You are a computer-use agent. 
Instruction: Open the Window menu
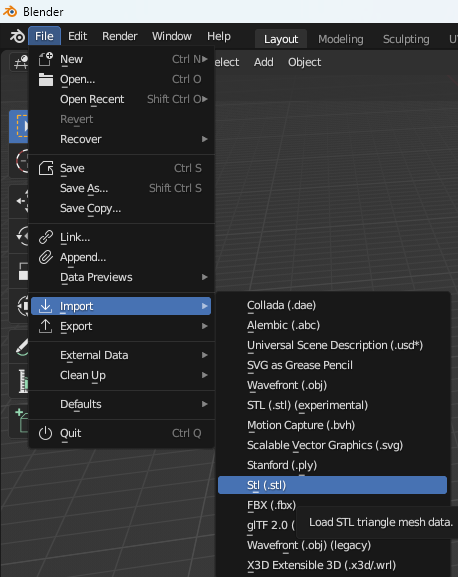click(172, 36)
